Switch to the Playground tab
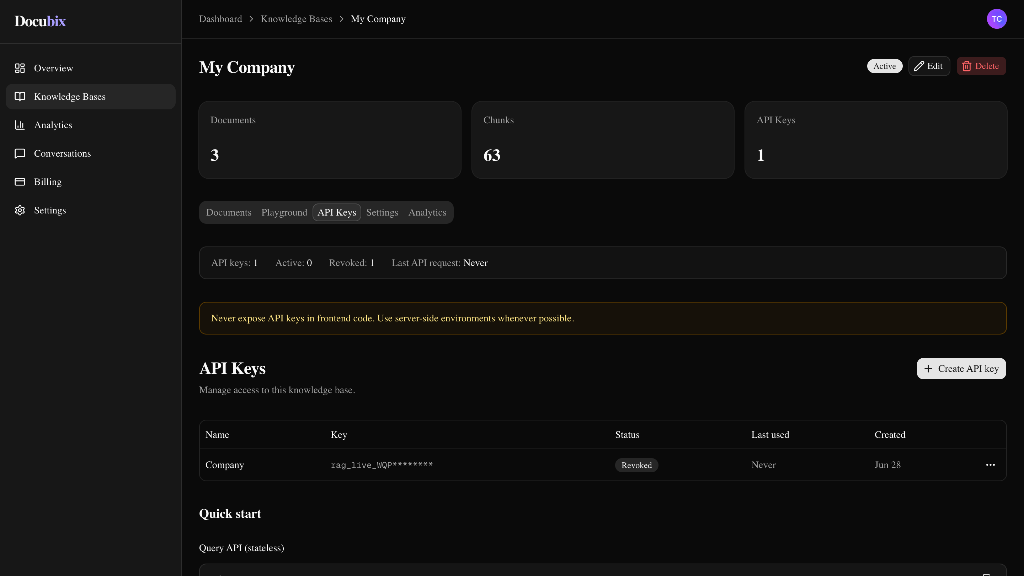Viewport: 1024px width, 576px height. (x=284, y=212)
